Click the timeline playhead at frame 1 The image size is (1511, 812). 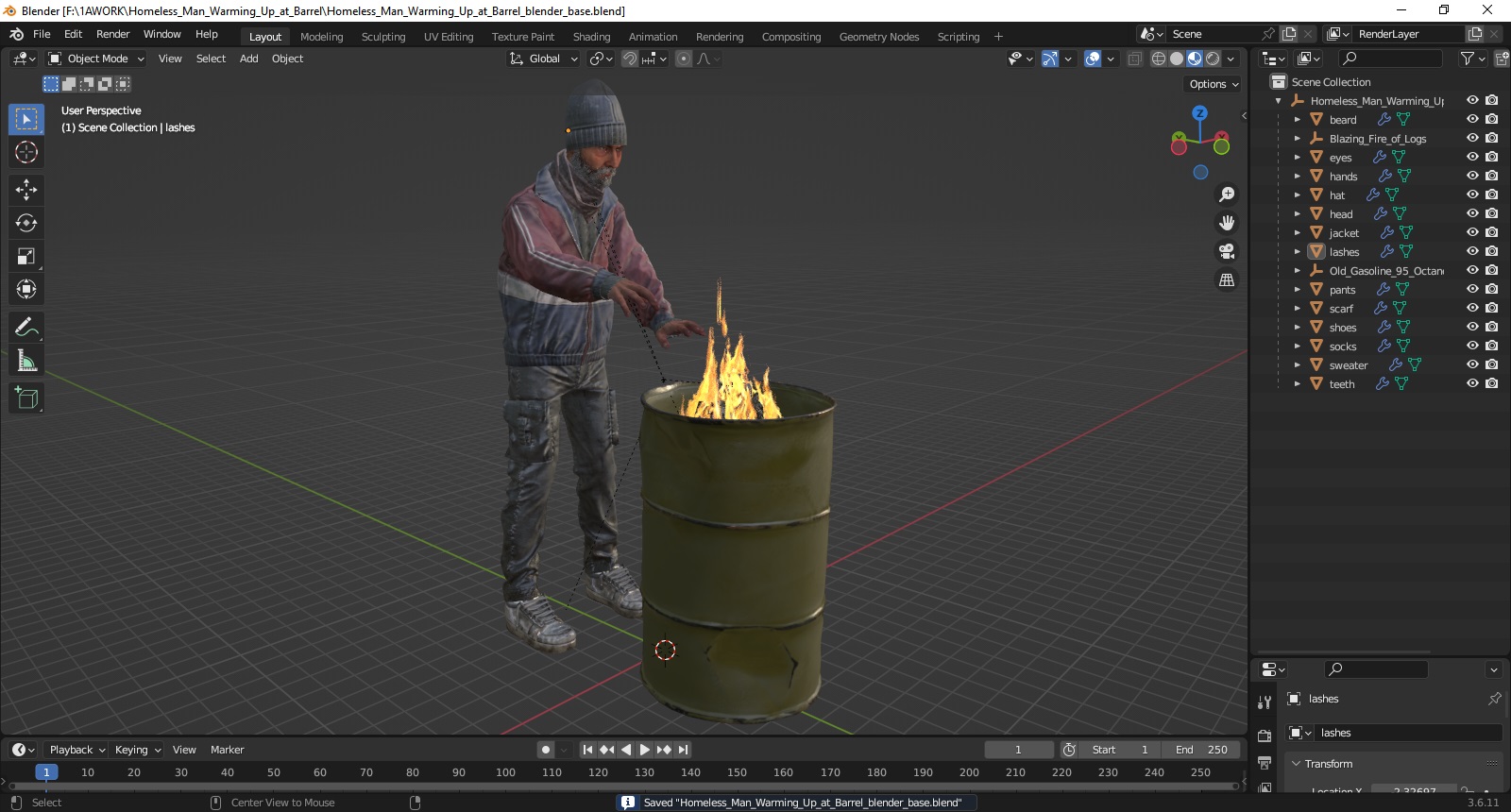click(46, 772)
